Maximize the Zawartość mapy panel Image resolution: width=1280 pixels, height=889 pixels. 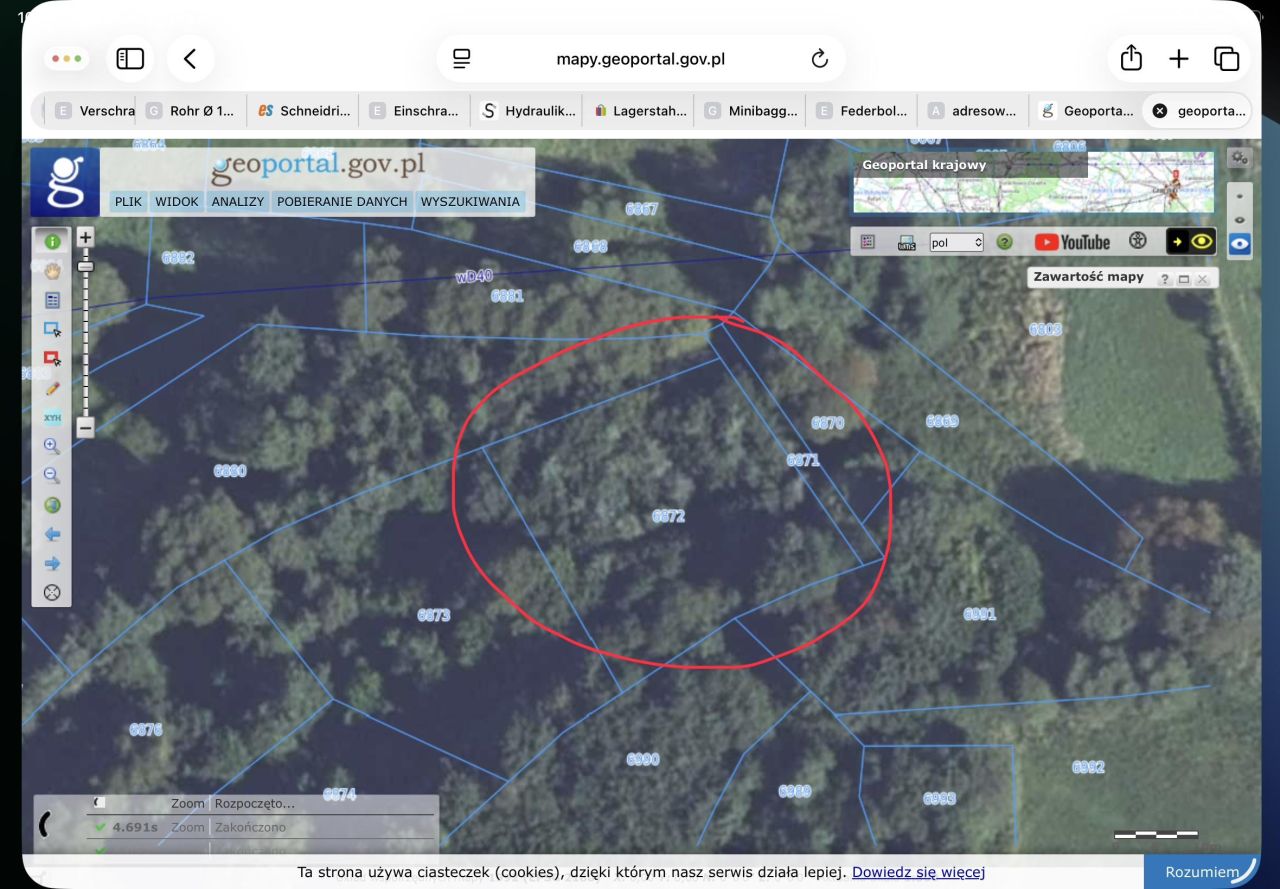(x=1184, y=279)
